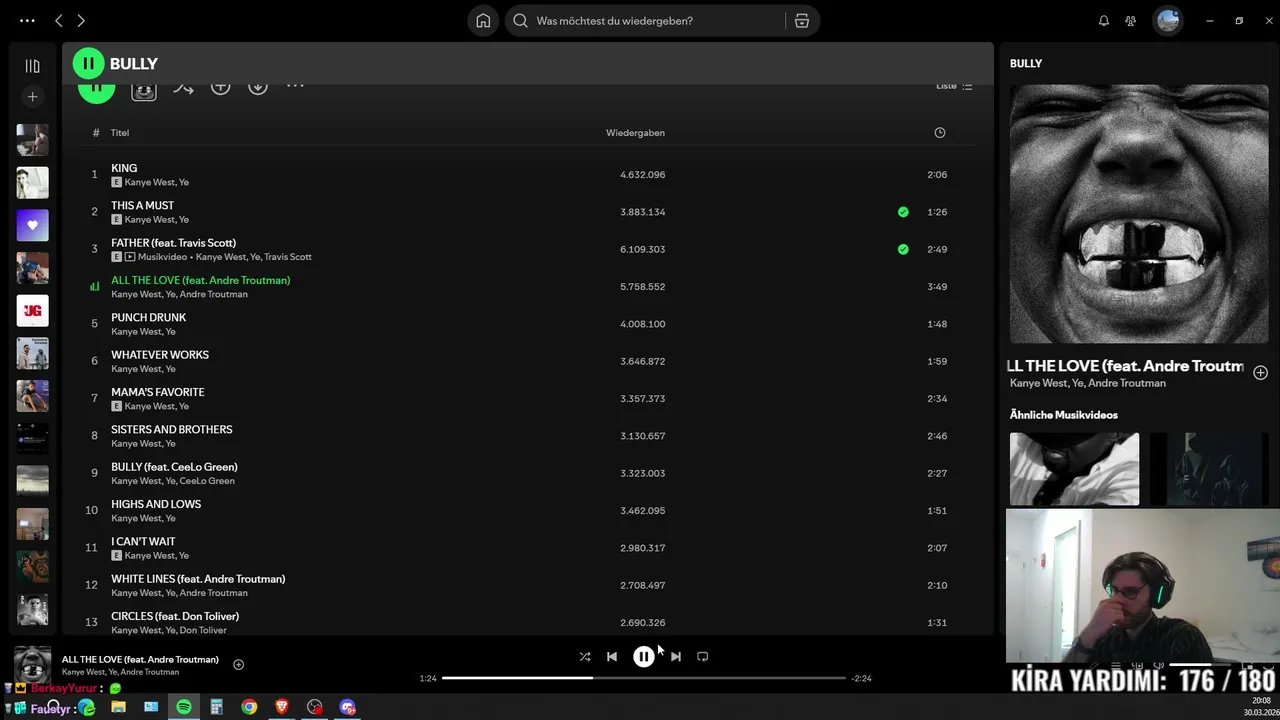This screenshot has width=1280, height=720.
Task: Select track WHATEVER WORKS
Action: pos(160,355)
